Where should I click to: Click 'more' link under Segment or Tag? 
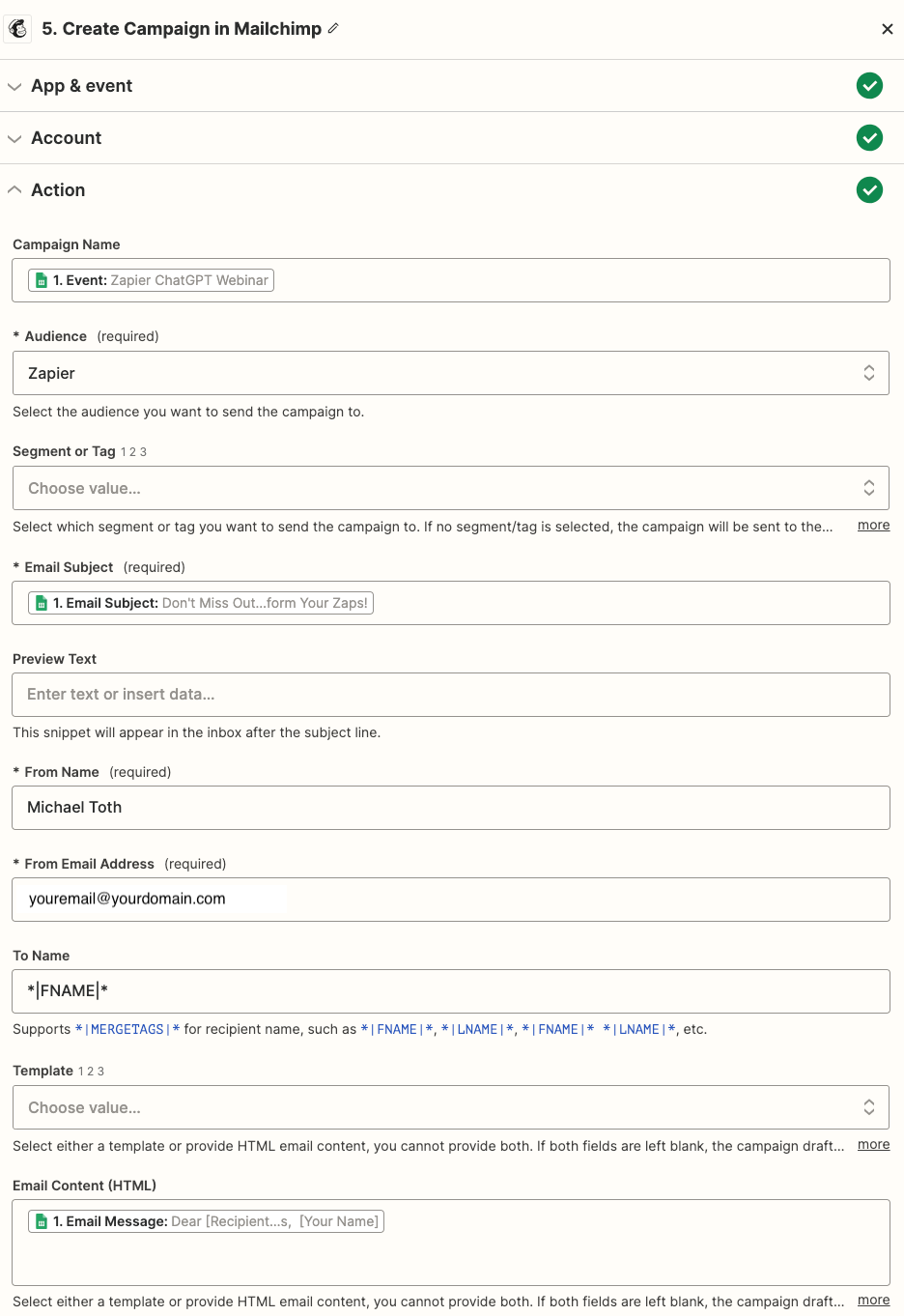pos(873,525)
